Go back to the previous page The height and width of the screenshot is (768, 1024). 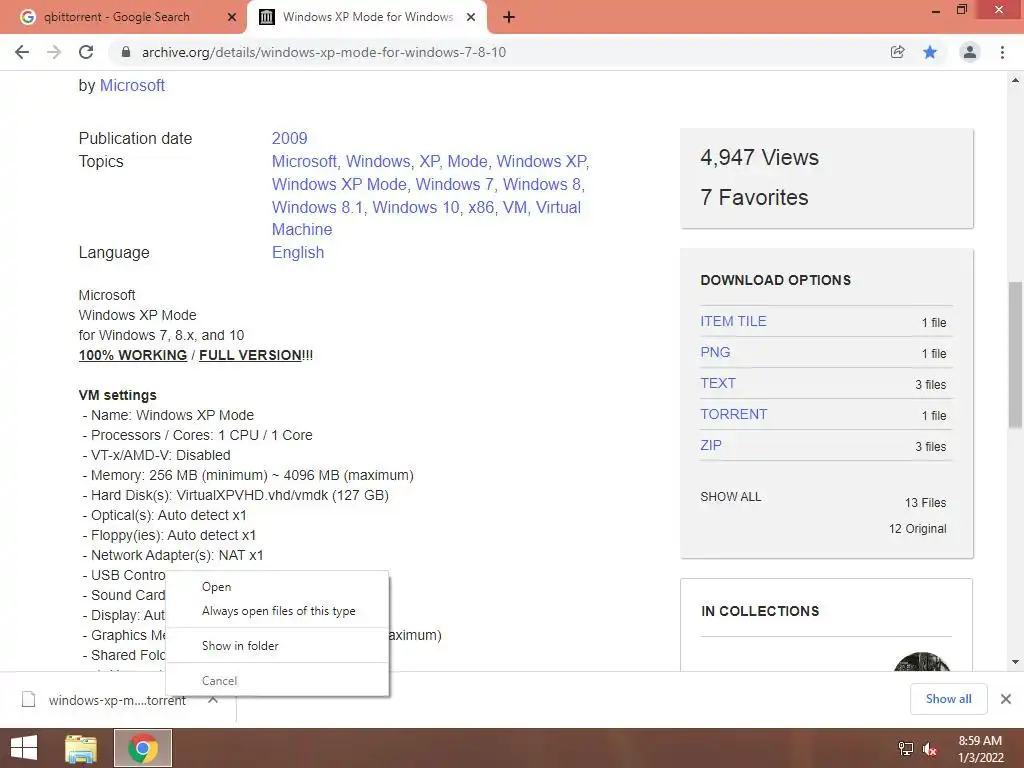click(x=22, y=52)
